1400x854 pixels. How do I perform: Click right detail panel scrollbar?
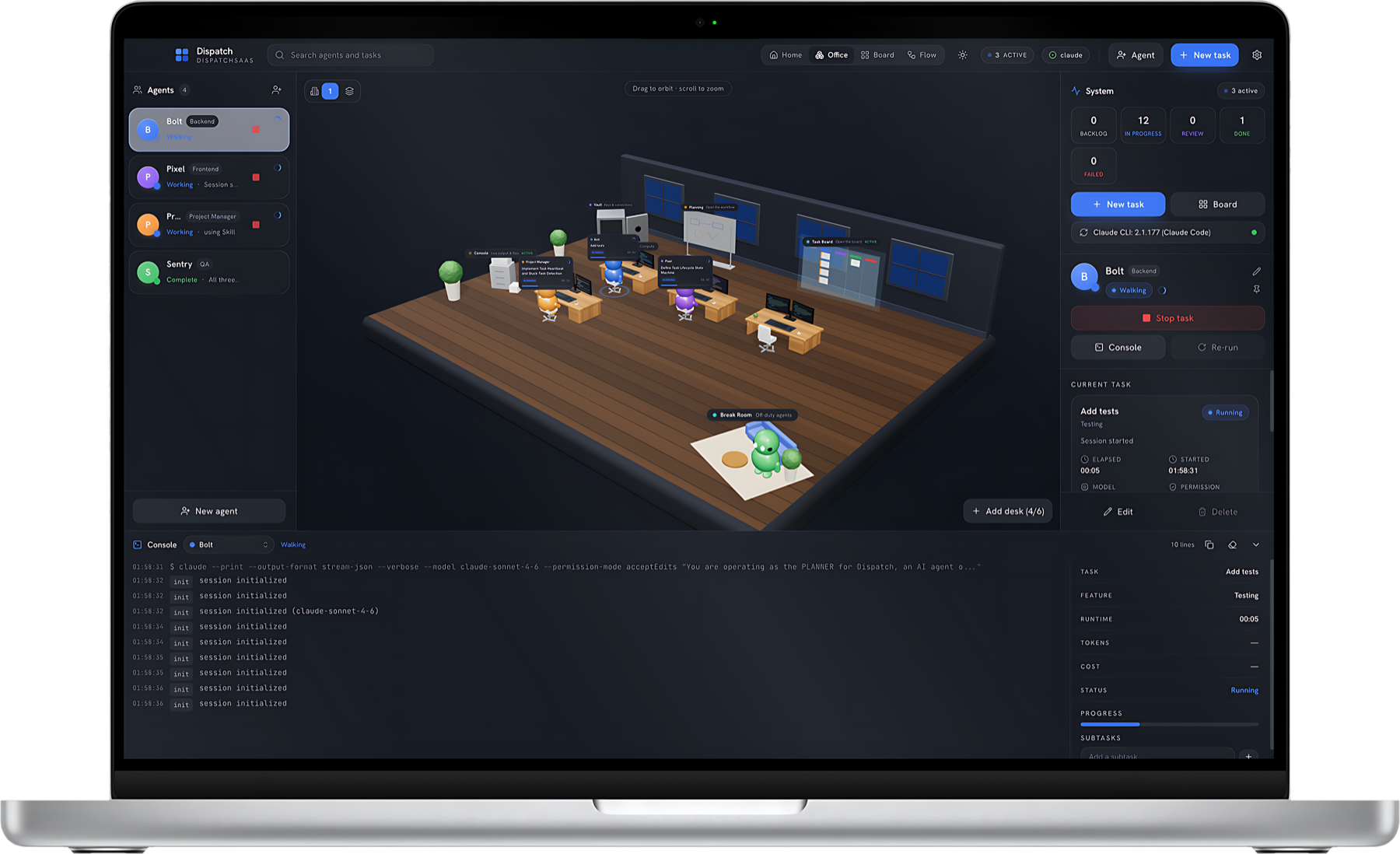coord(1272,401)
